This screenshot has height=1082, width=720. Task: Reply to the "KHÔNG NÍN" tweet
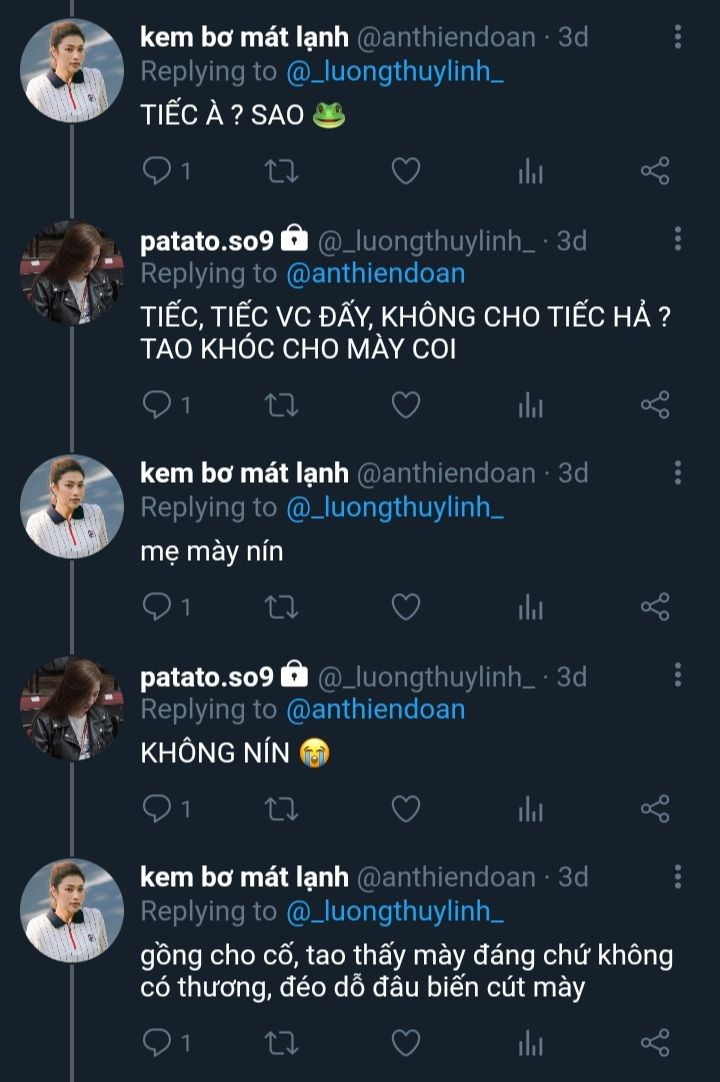[x=157, y=808]
